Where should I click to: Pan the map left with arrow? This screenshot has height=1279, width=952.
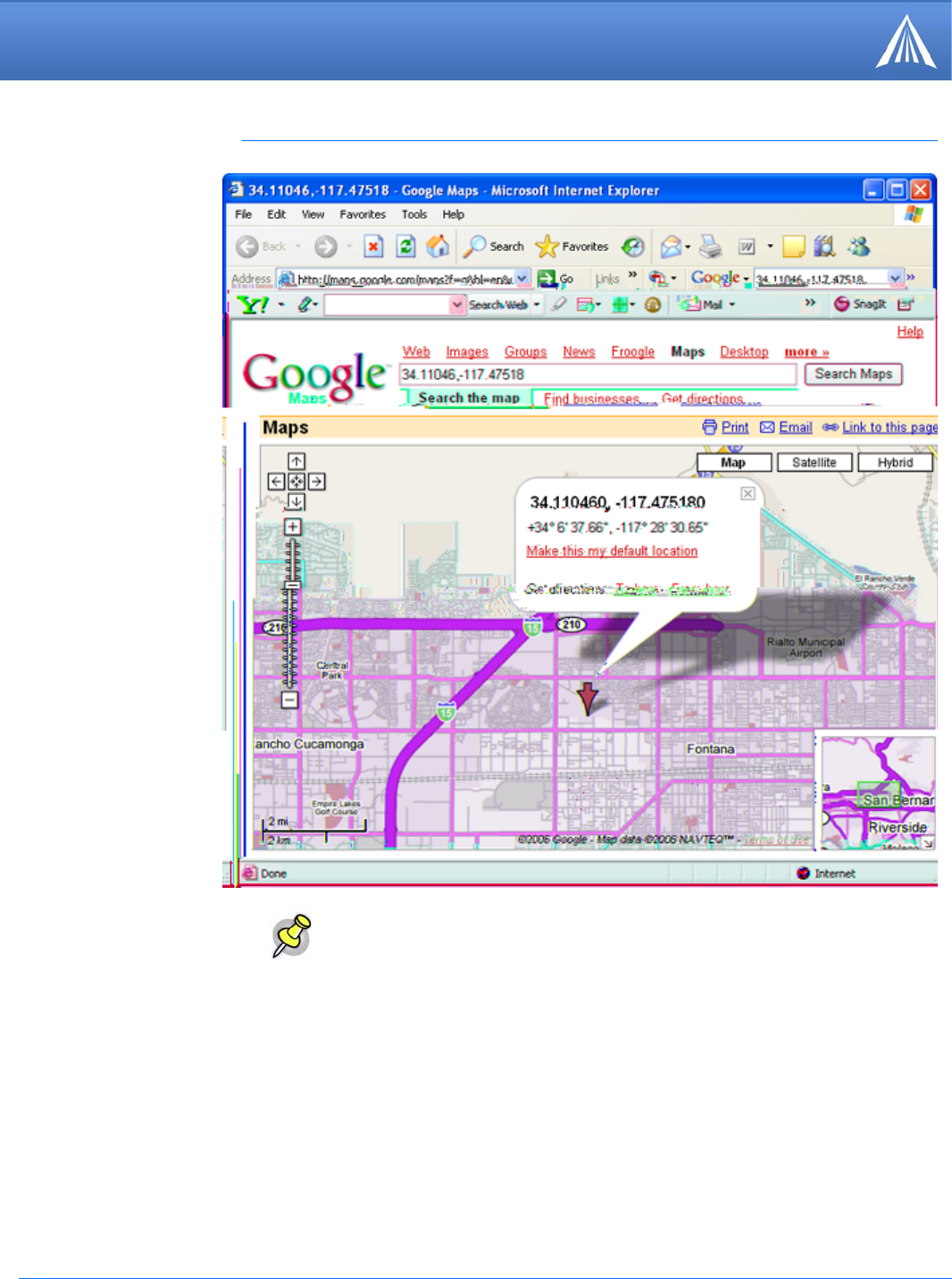(x=276, y=481)
